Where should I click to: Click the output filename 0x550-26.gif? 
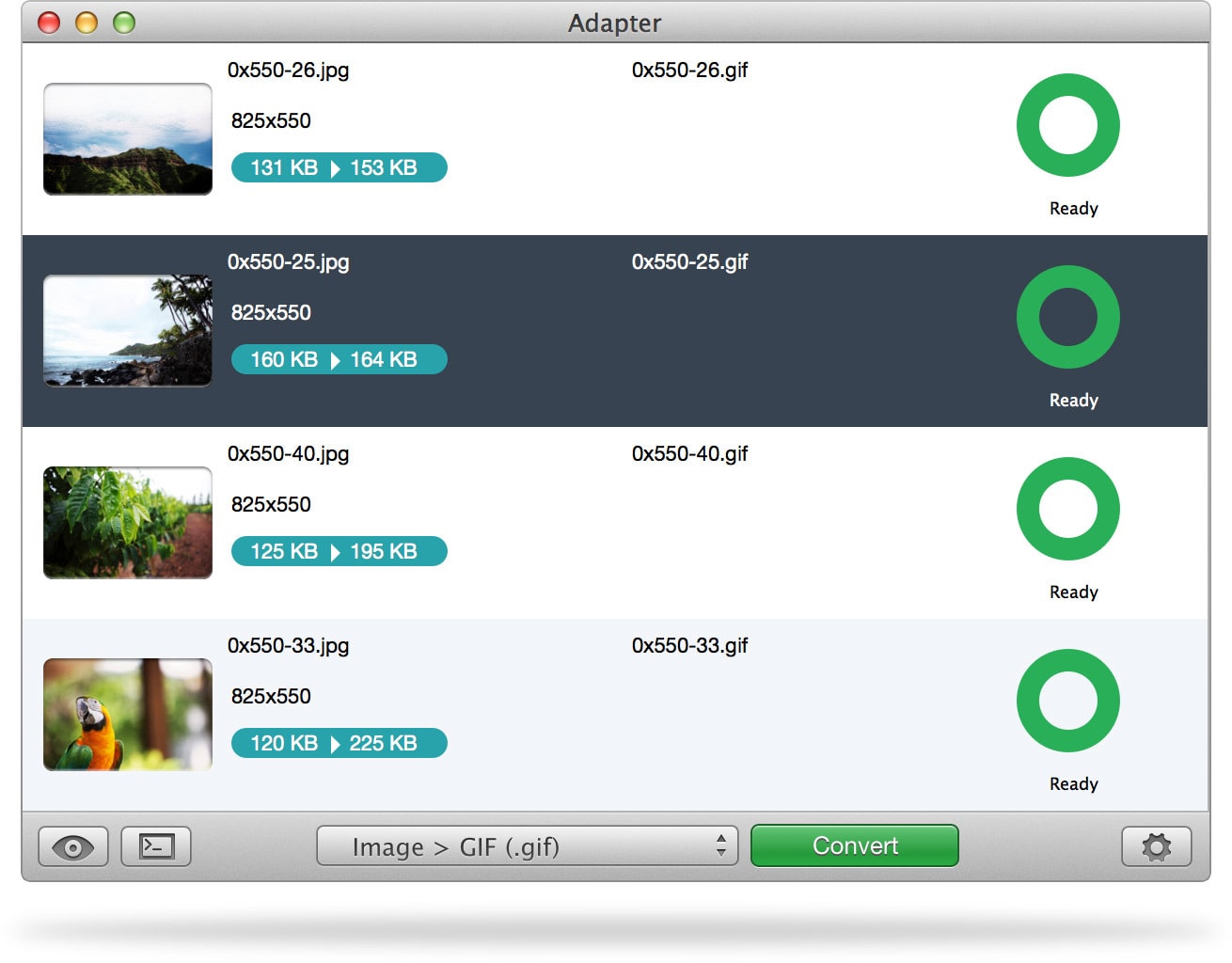(689, 70)
